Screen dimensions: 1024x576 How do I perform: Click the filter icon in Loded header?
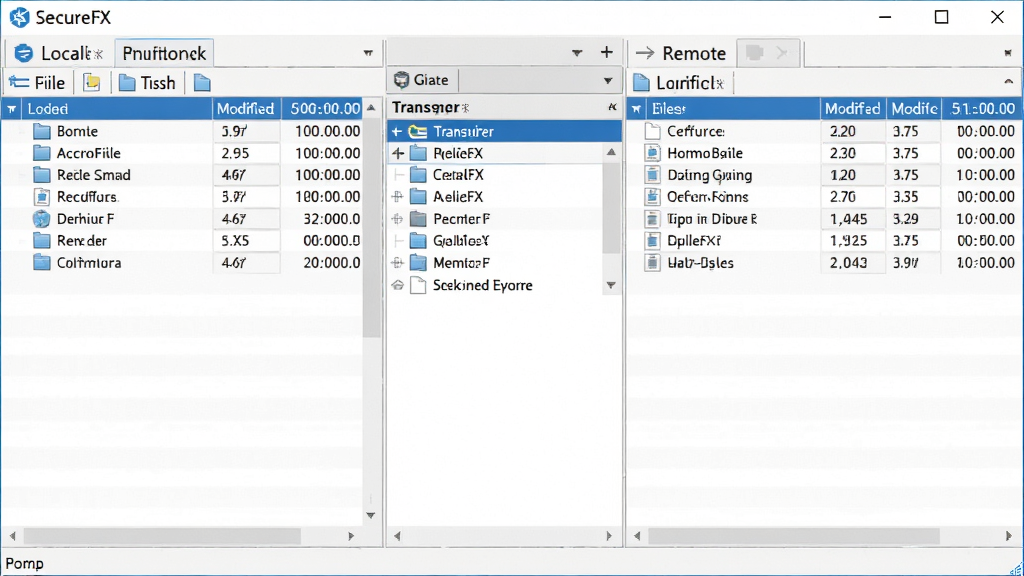pos(12,109)
